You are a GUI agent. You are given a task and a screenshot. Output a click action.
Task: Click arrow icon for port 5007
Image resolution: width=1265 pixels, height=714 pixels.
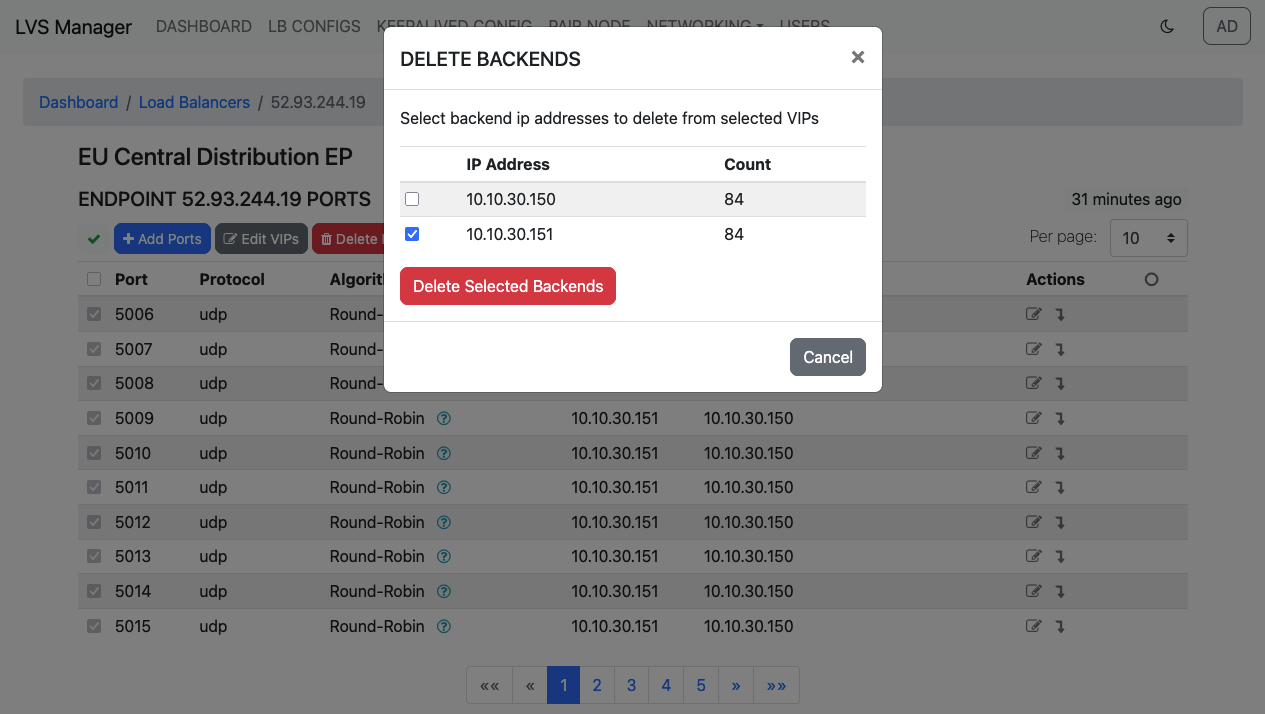point(1060,350)
